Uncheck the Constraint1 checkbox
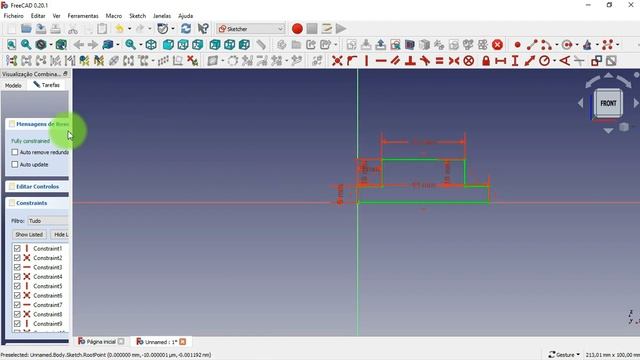Viewport: 640px width, 360px height. tap(17, 249)
